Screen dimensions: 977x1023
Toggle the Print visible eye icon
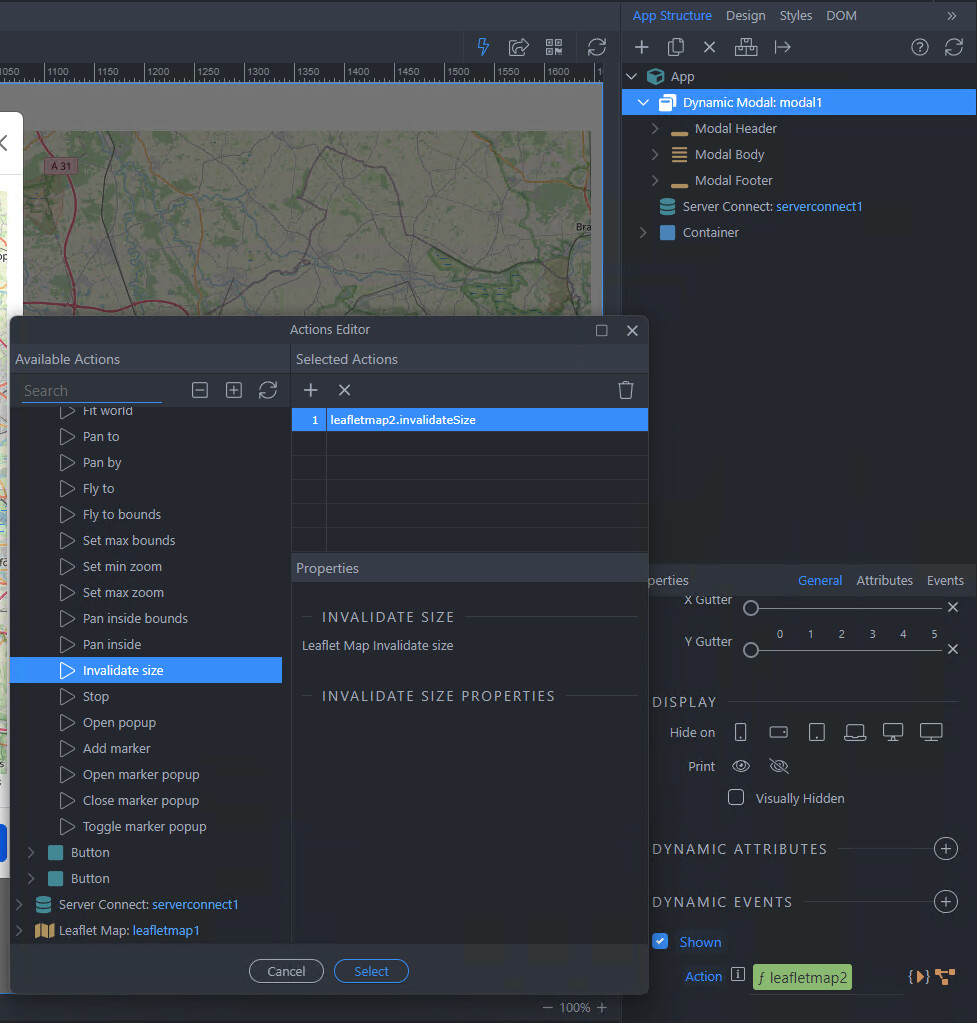(741, 766)
